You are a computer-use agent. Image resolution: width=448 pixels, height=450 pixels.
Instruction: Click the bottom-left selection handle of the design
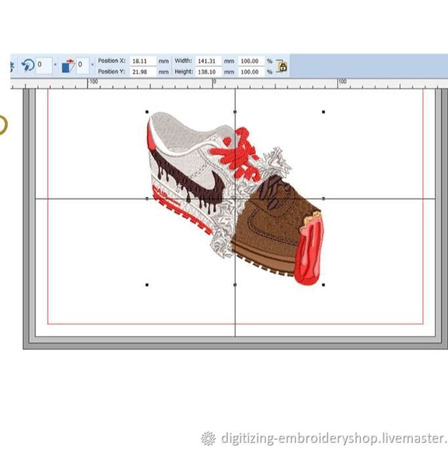tap(147, 285)
